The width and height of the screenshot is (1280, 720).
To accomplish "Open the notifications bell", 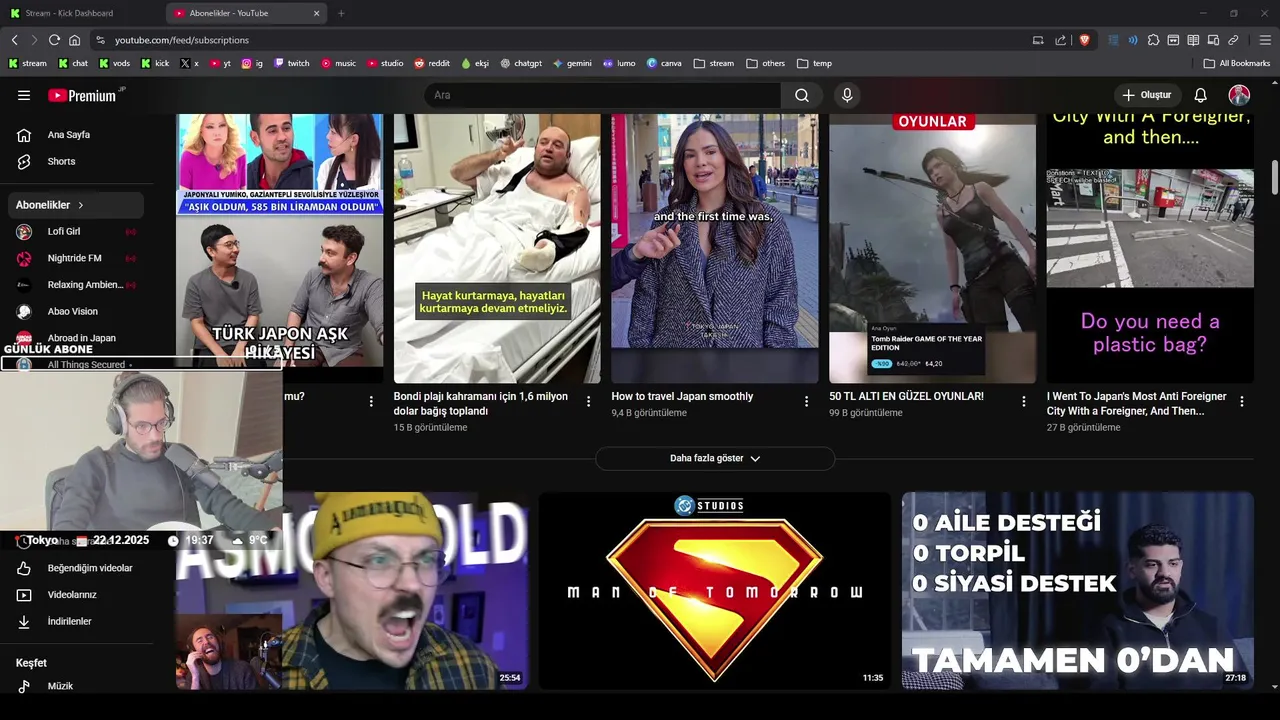I will 1201,95.
